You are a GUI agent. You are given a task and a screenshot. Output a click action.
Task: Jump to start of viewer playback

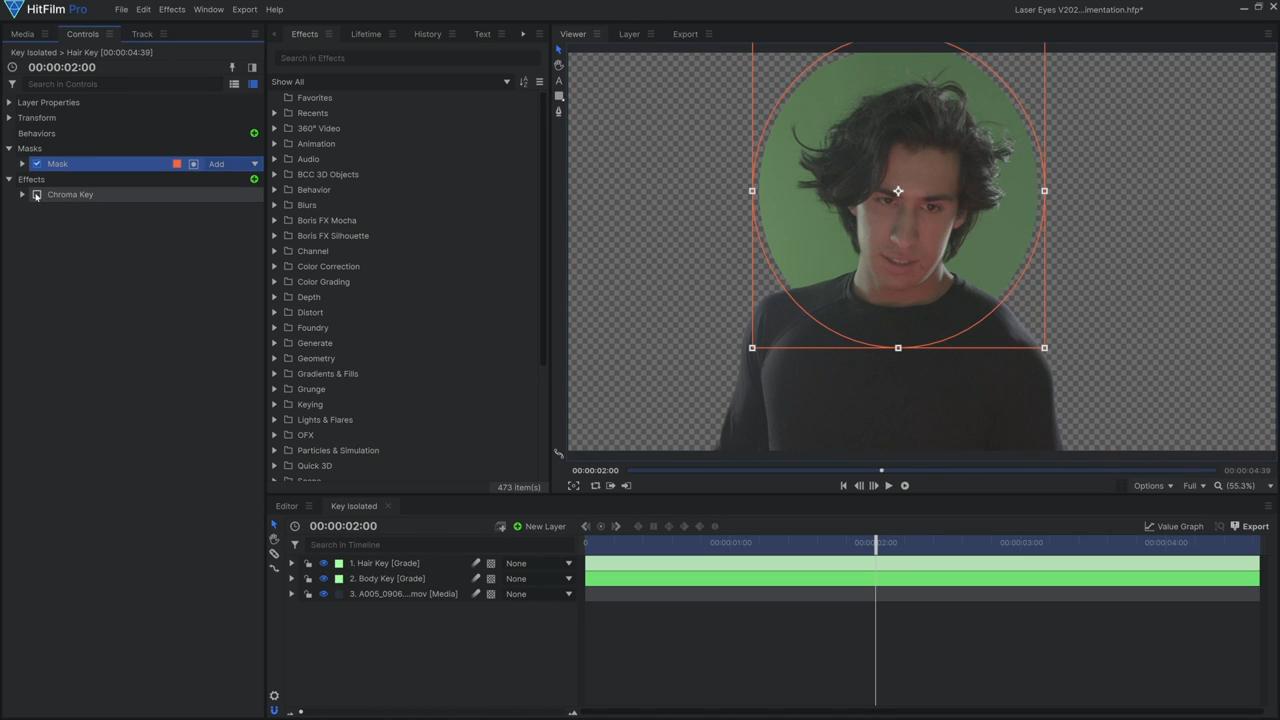tap(843, 486)
